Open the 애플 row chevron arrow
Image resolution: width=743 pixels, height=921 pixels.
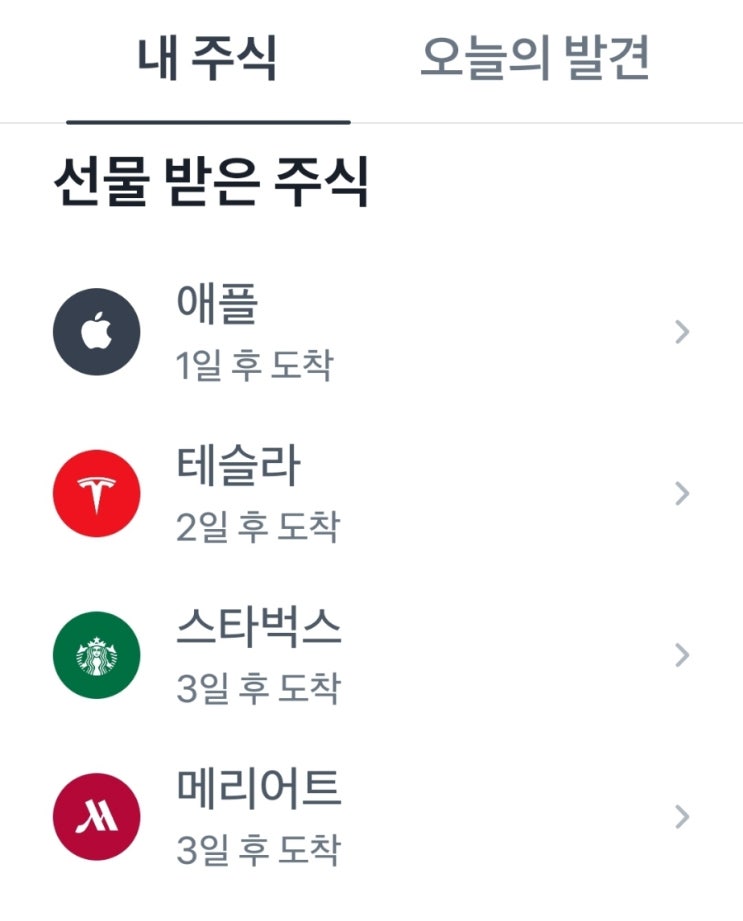pyautogui.click(x=682, y=332)
